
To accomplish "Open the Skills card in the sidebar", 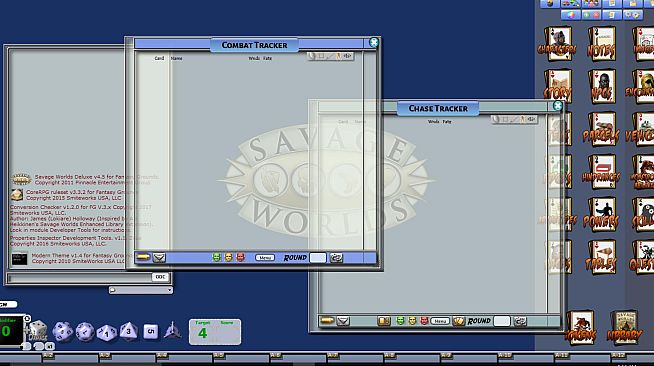I will [643, 215].
